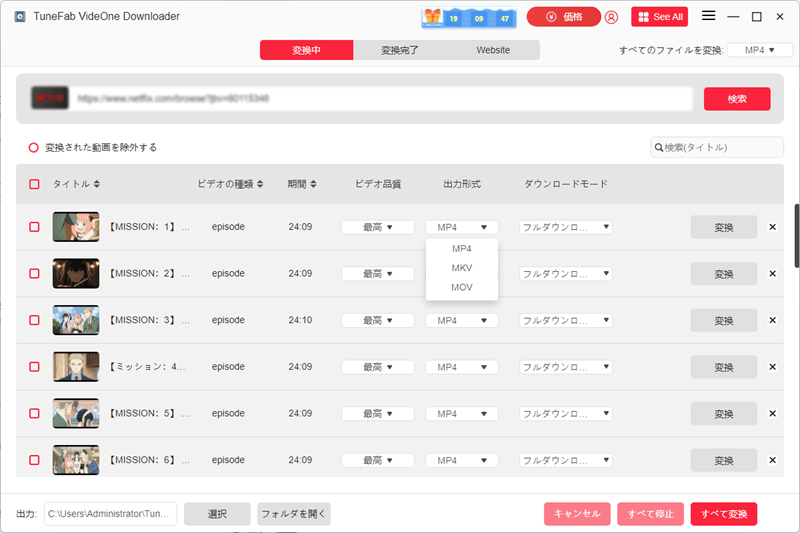
Task: Toggle the select-all checkbox in header
Action: 34,184
